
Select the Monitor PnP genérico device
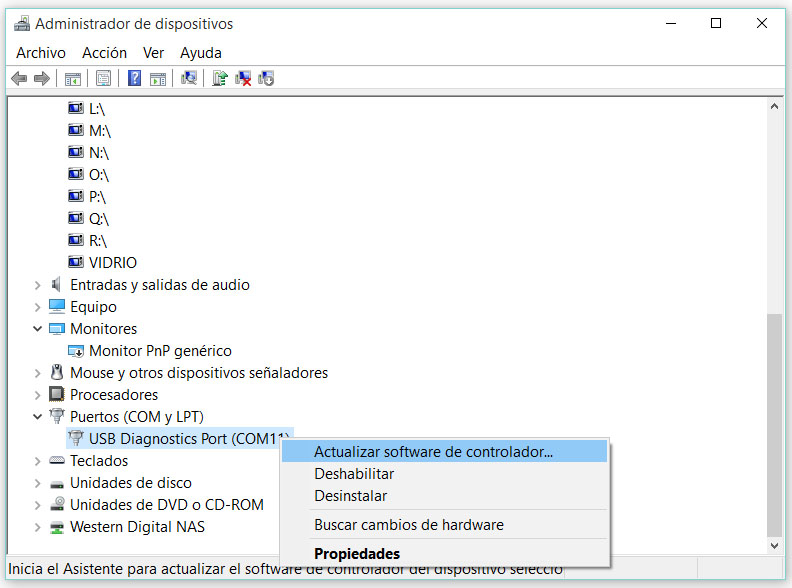click(x=160, y=351)
